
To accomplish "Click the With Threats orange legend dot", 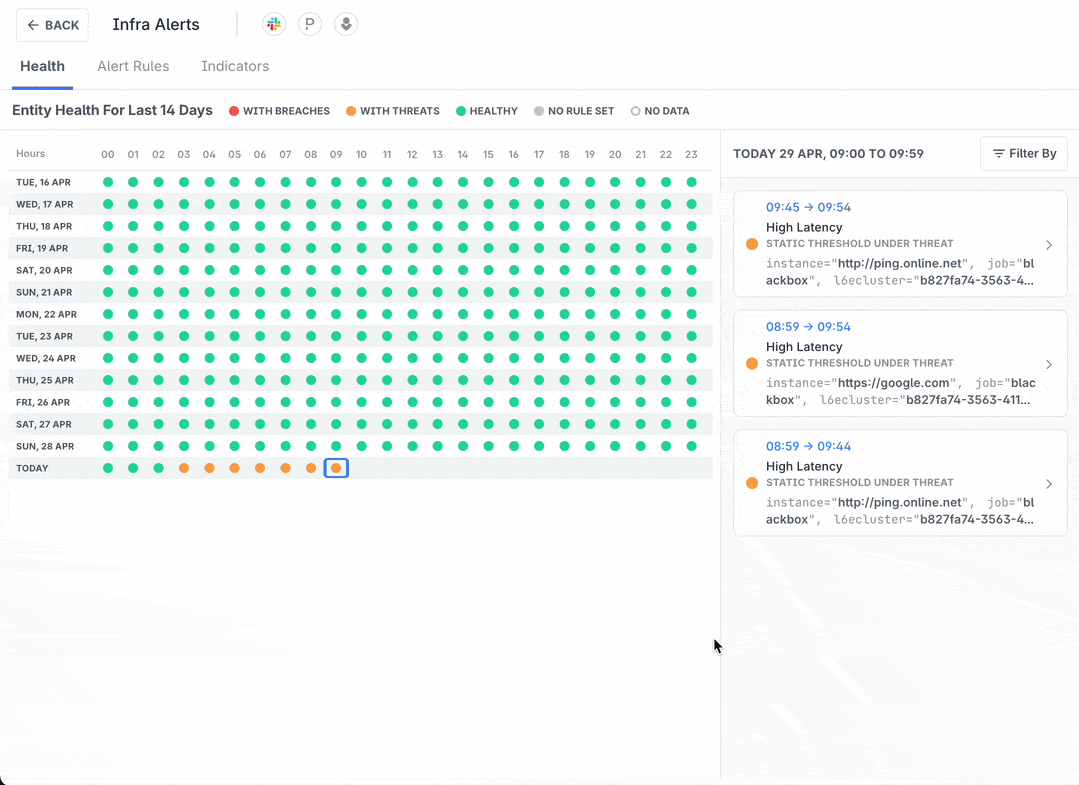I will coord(351,111).
